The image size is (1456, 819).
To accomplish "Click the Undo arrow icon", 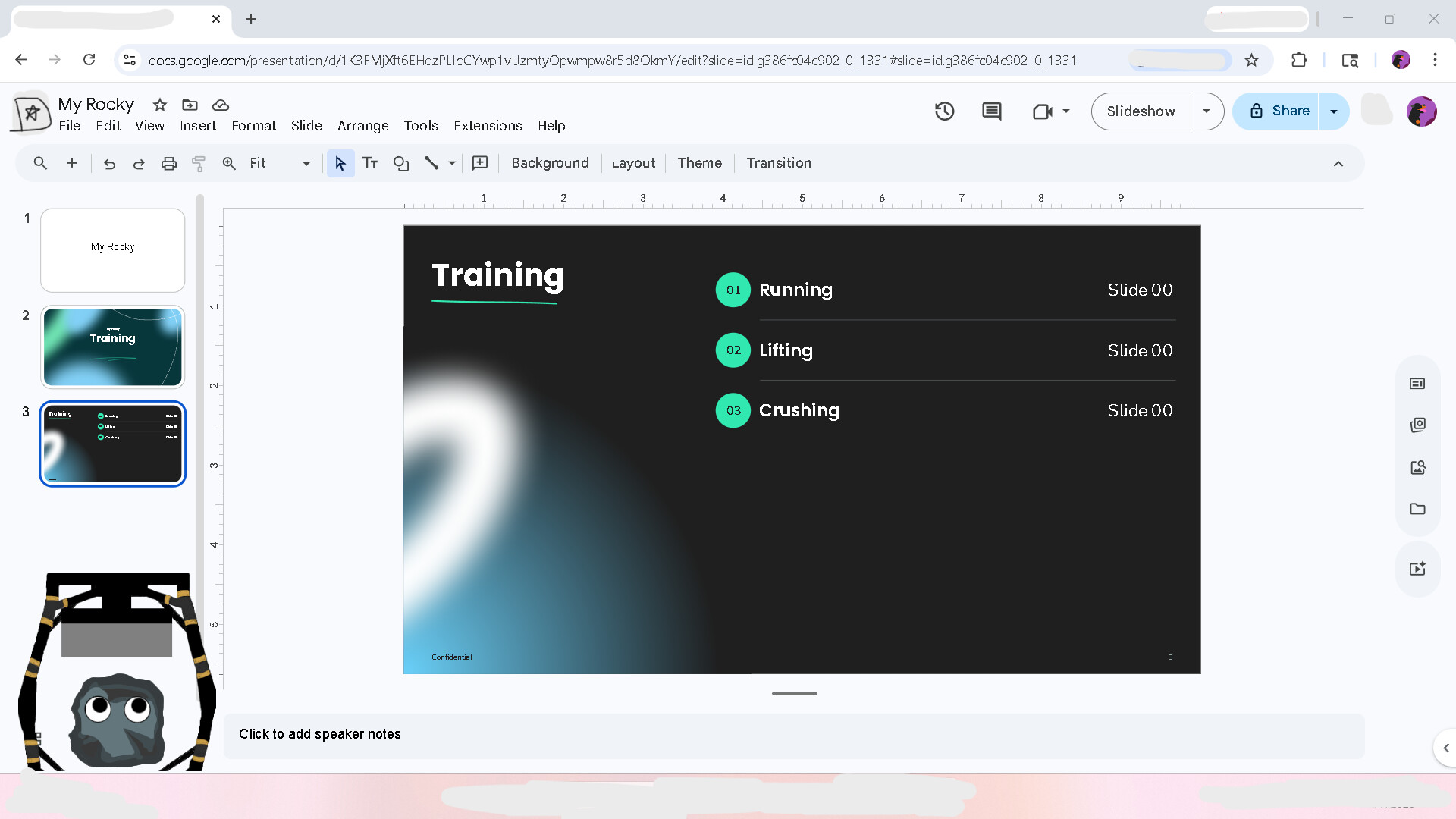I will click(x=109, y=163).
